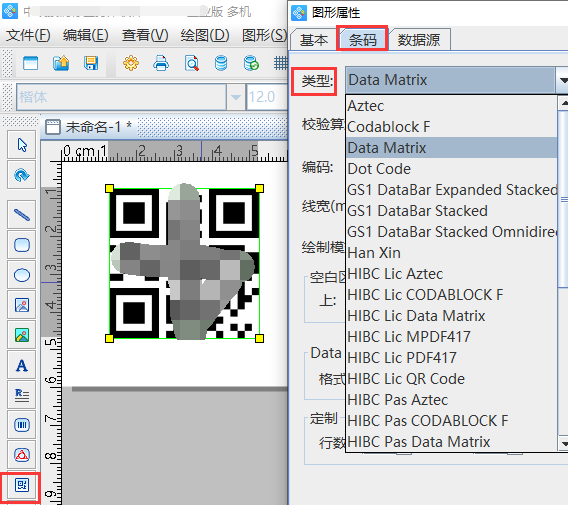Click the top-right yellow resize handle
The height and width of the screenshot is (505, 568).
(x=259, y=188)
